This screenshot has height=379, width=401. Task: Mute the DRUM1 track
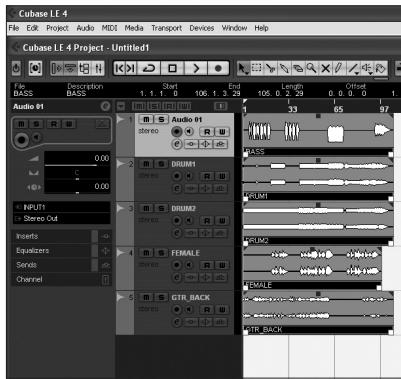(x=146, y=164)
